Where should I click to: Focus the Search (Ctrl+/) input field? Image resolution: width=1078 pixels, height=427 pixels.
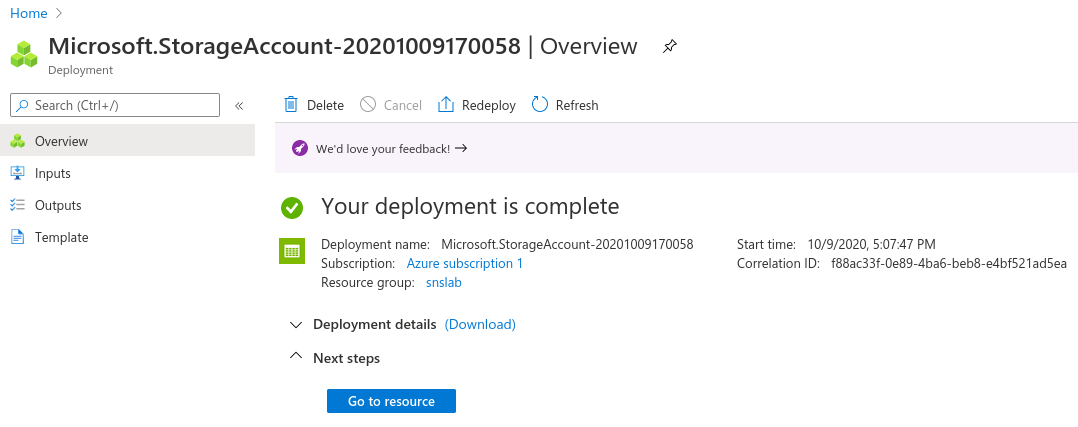coord(115,105)
